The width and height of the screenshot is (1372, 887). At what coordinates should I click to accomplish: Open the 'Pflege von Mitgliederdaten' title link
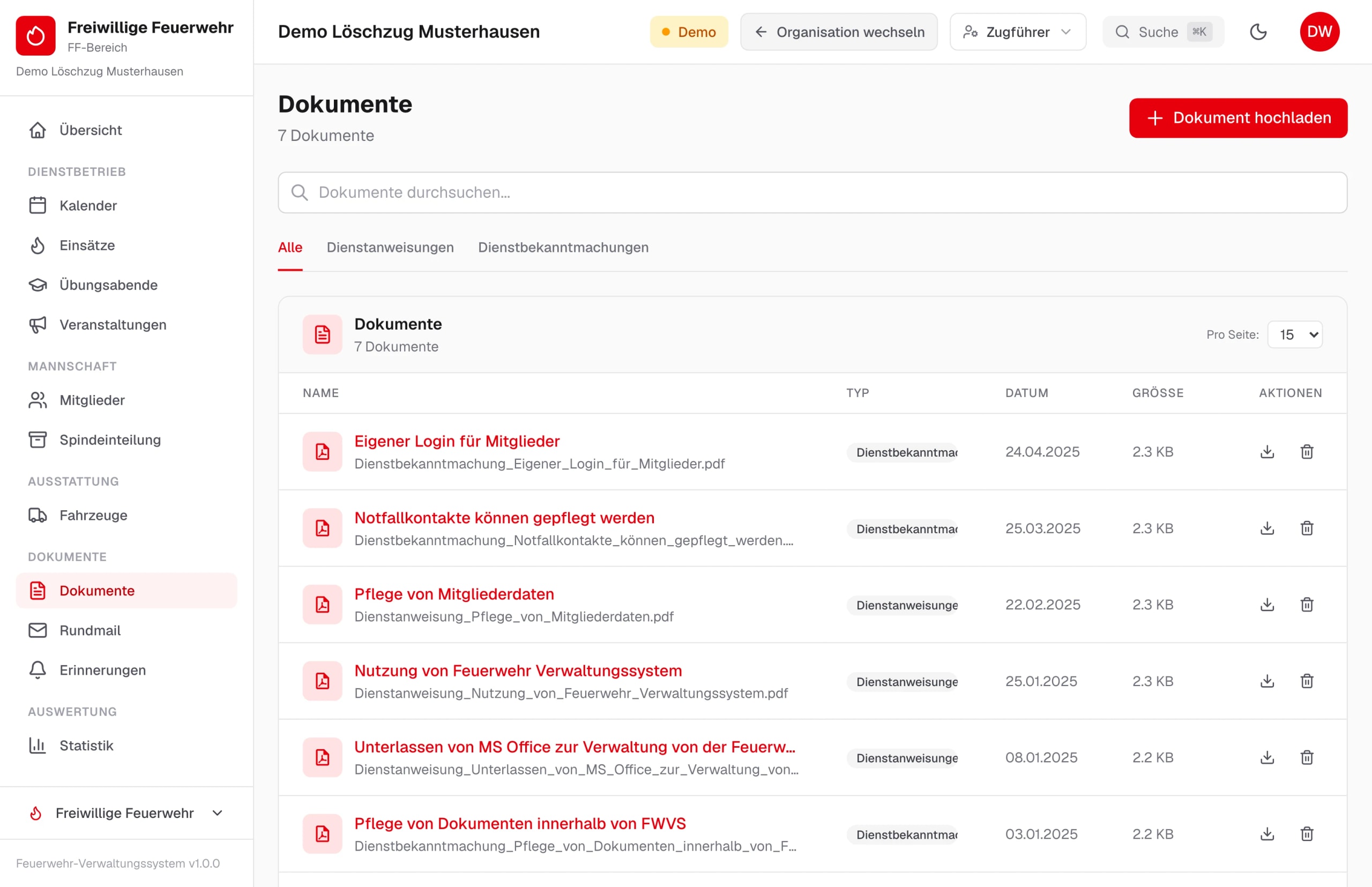[454, 594]
